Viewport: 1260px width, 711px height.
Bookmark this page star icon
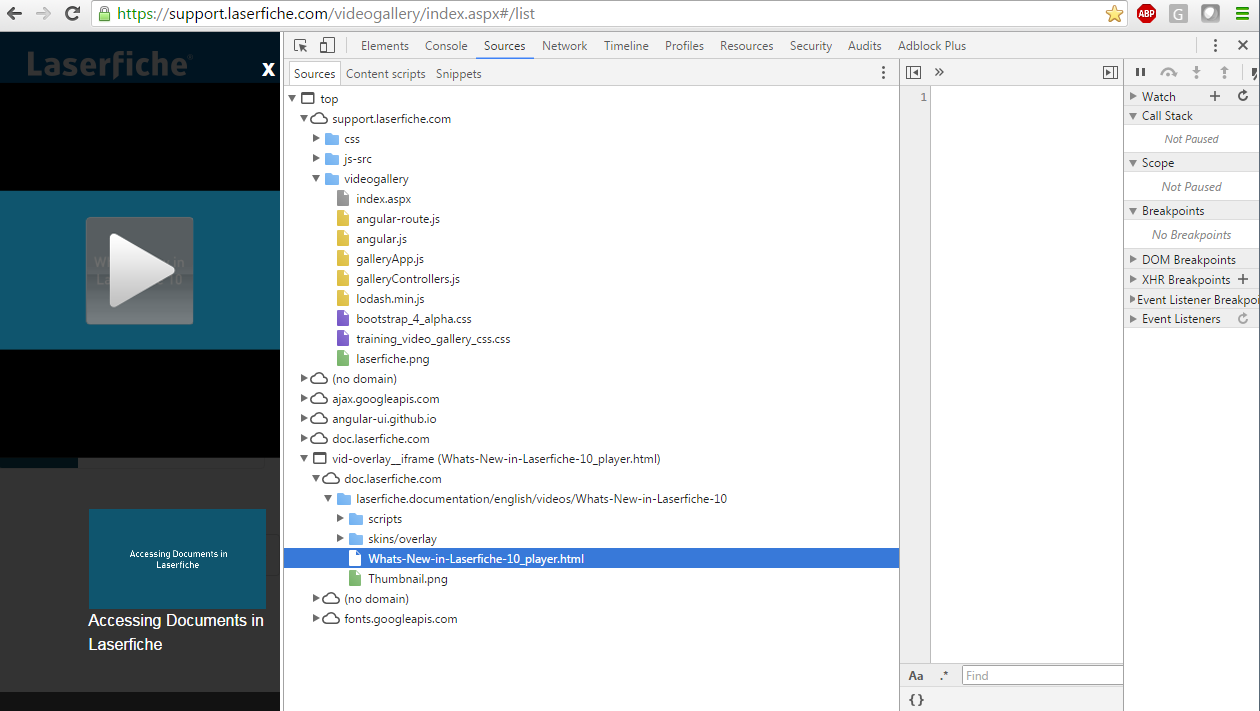click(1114, 14)
